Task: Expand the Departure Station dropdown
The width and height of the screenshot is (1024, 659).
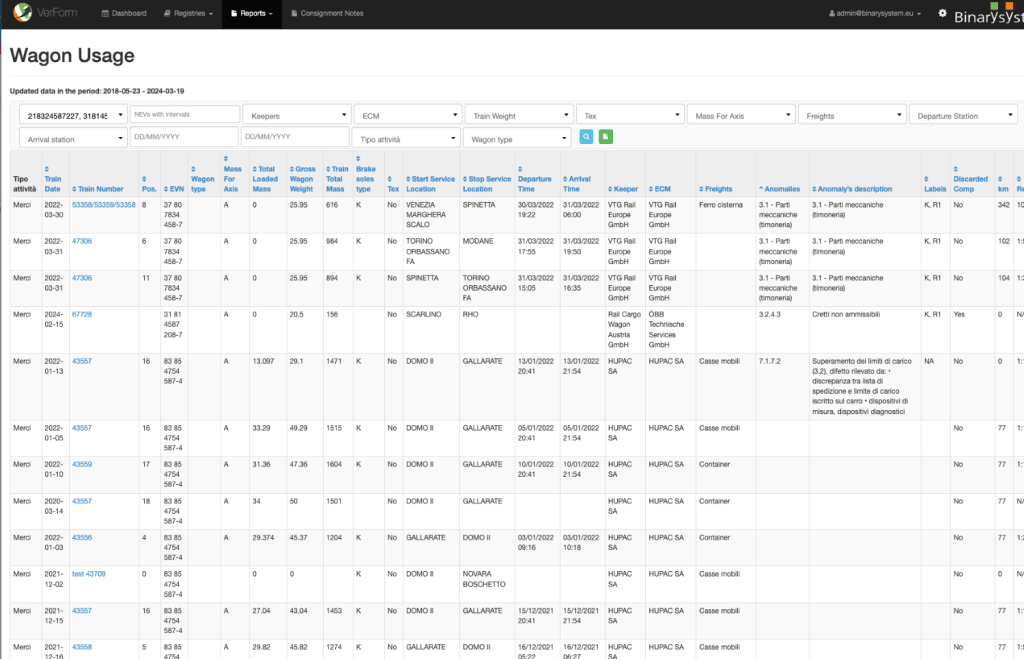Action: (x=964, y=116)
